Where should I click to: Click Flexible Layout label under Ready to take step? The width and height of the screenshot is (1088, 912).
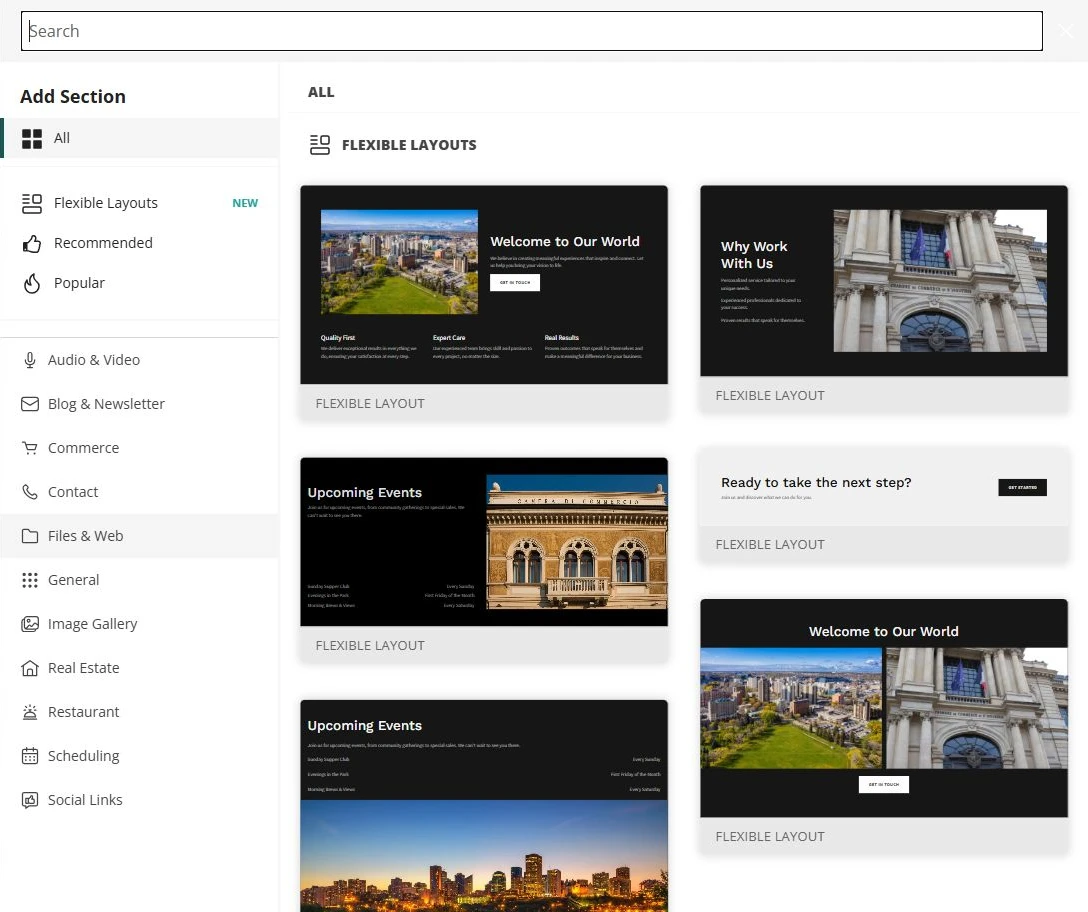tap(770, 545)
